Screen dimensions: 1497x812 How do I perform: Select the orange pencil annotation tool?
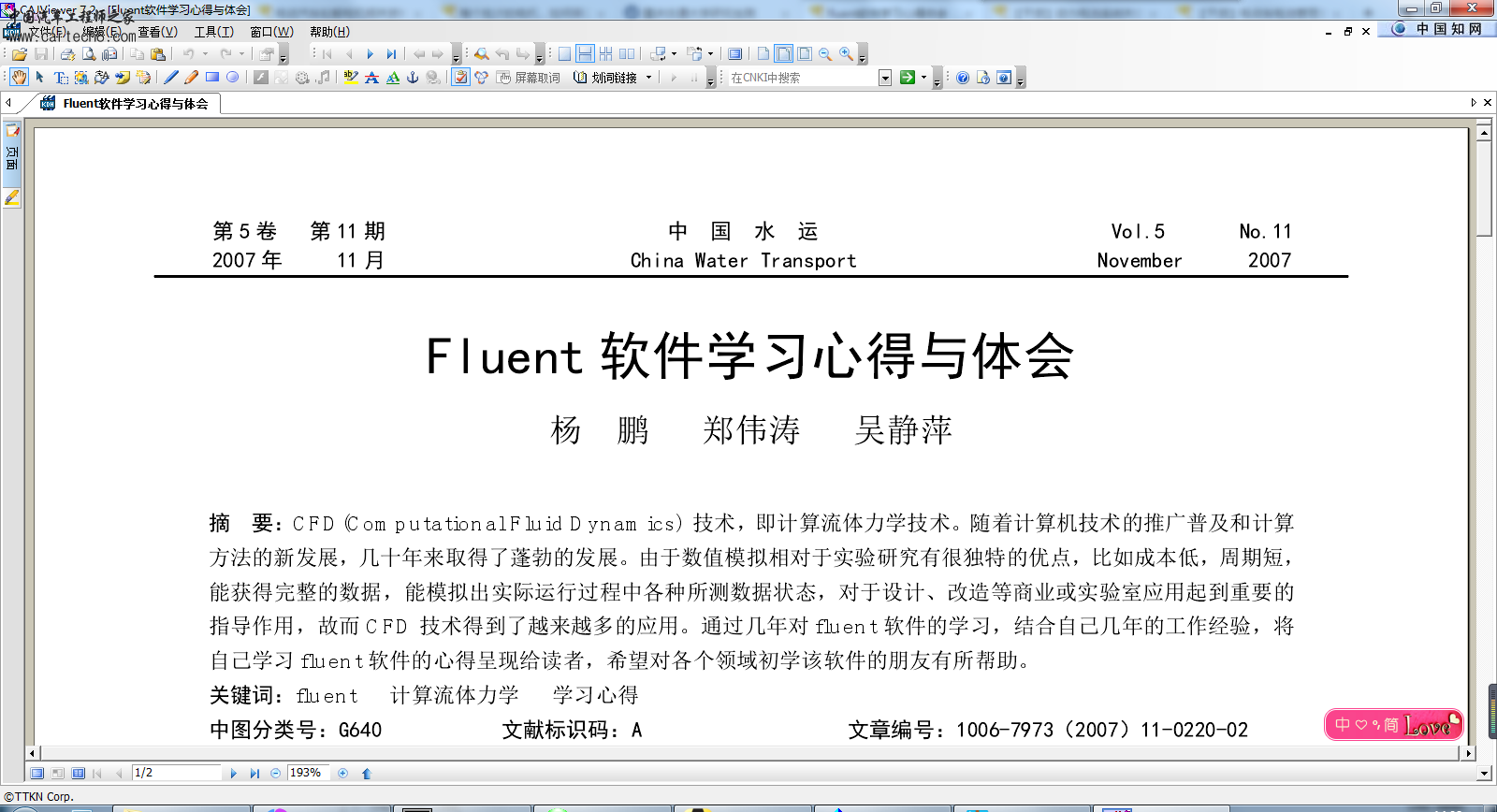(191, 78)
